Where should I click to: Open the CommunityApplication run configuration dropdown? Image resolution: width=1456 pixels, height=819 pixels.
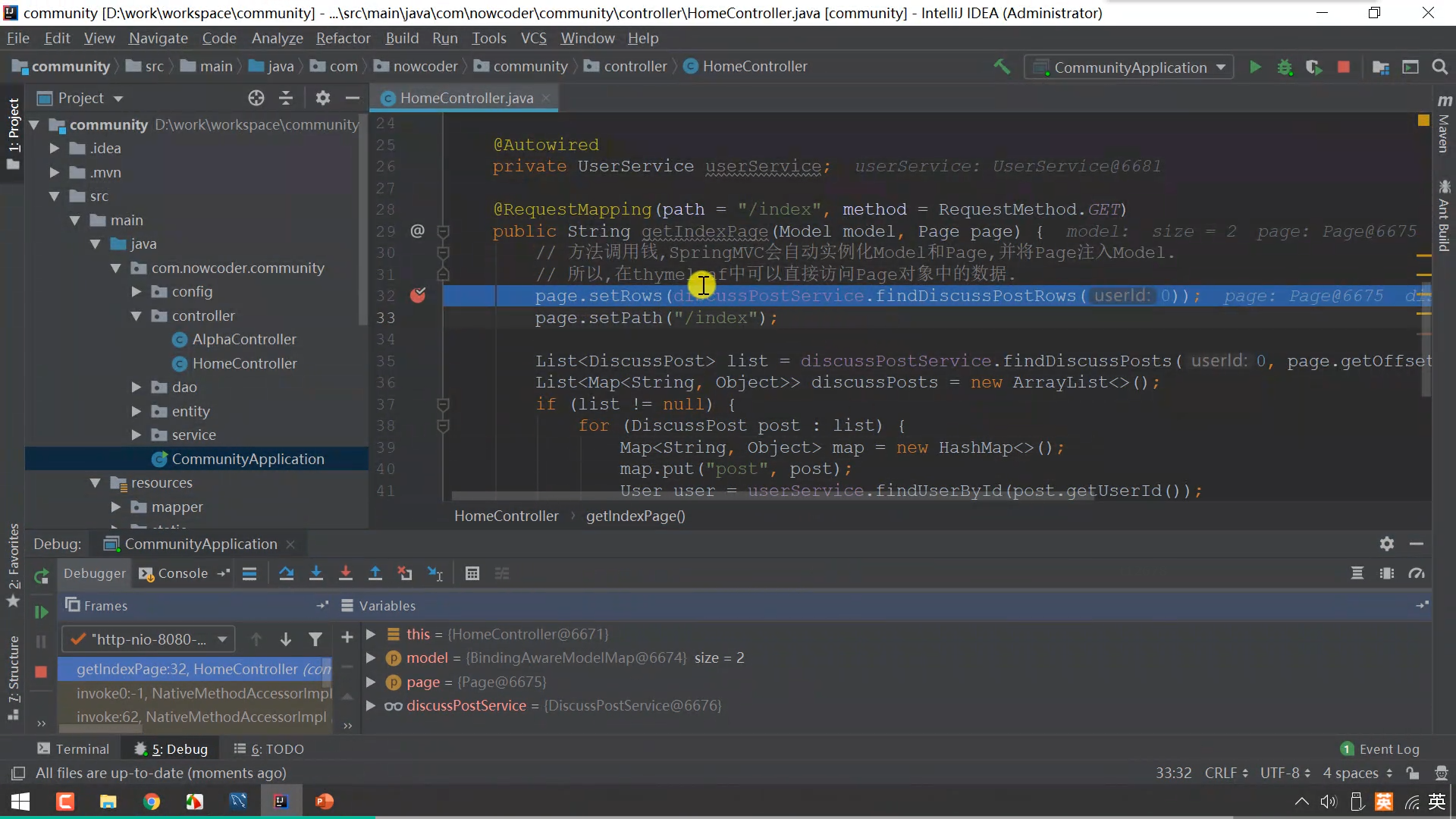pyautogui.click(x=1129, y=67)
